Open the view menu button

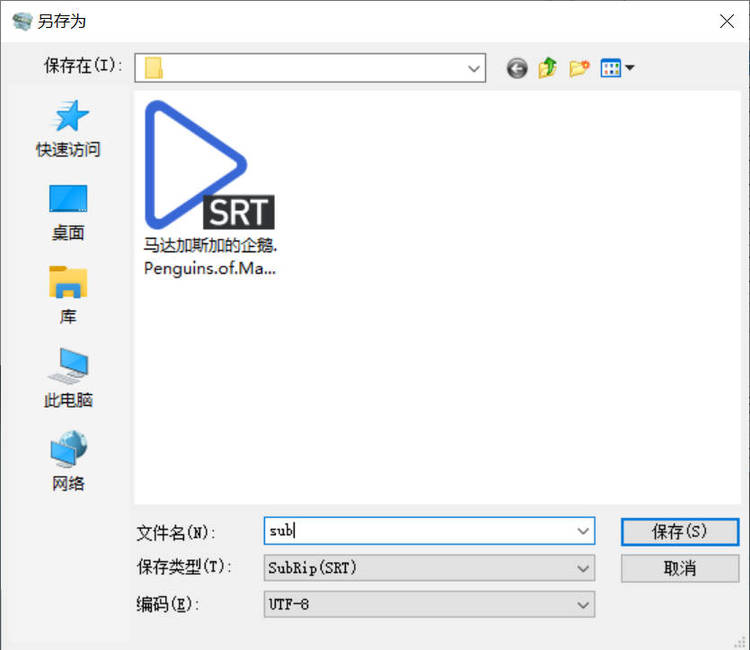pos(617,68)
